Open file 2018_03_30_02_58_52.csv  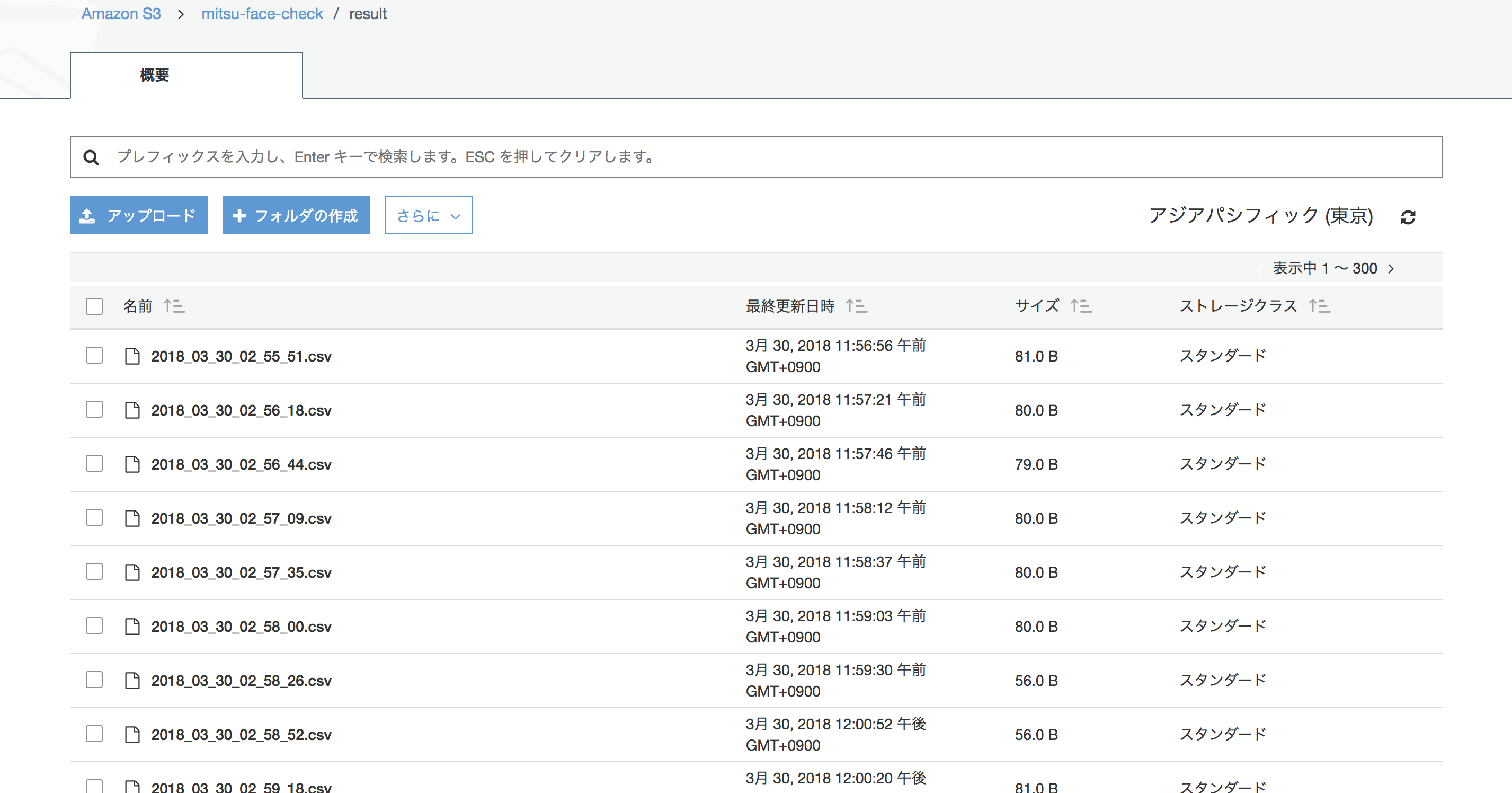(x=241, y=735)
